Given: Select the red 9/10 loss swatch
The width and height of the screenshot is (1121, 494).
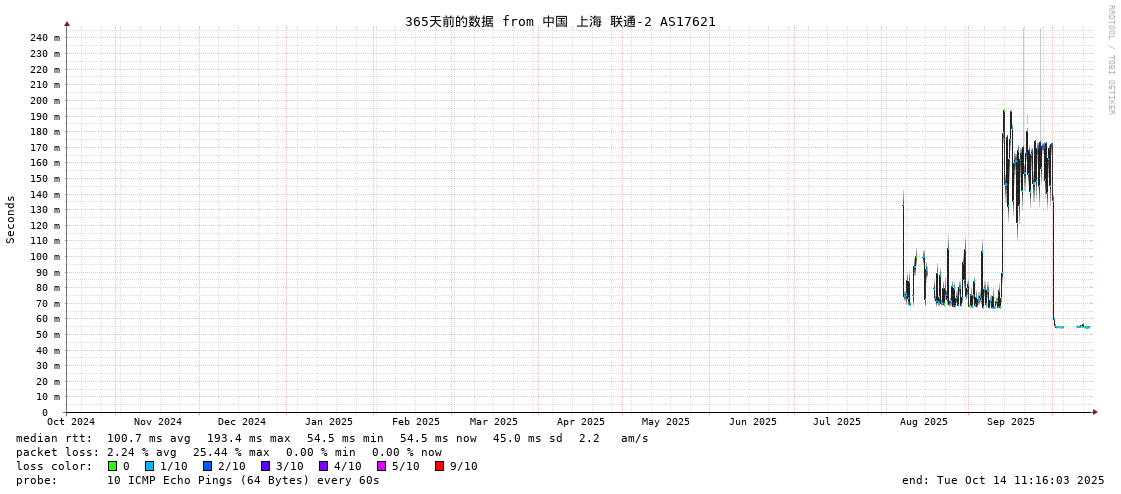Looking at the screenshot, I should (x=440, y=466).
